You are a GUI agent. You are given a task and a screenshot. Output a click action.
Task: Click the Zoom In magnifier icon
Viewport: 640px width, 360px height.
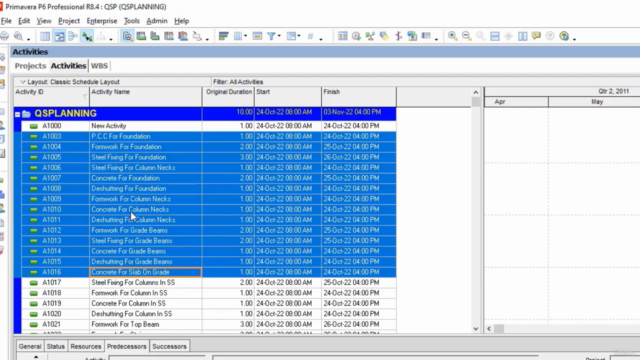[452, 36]
